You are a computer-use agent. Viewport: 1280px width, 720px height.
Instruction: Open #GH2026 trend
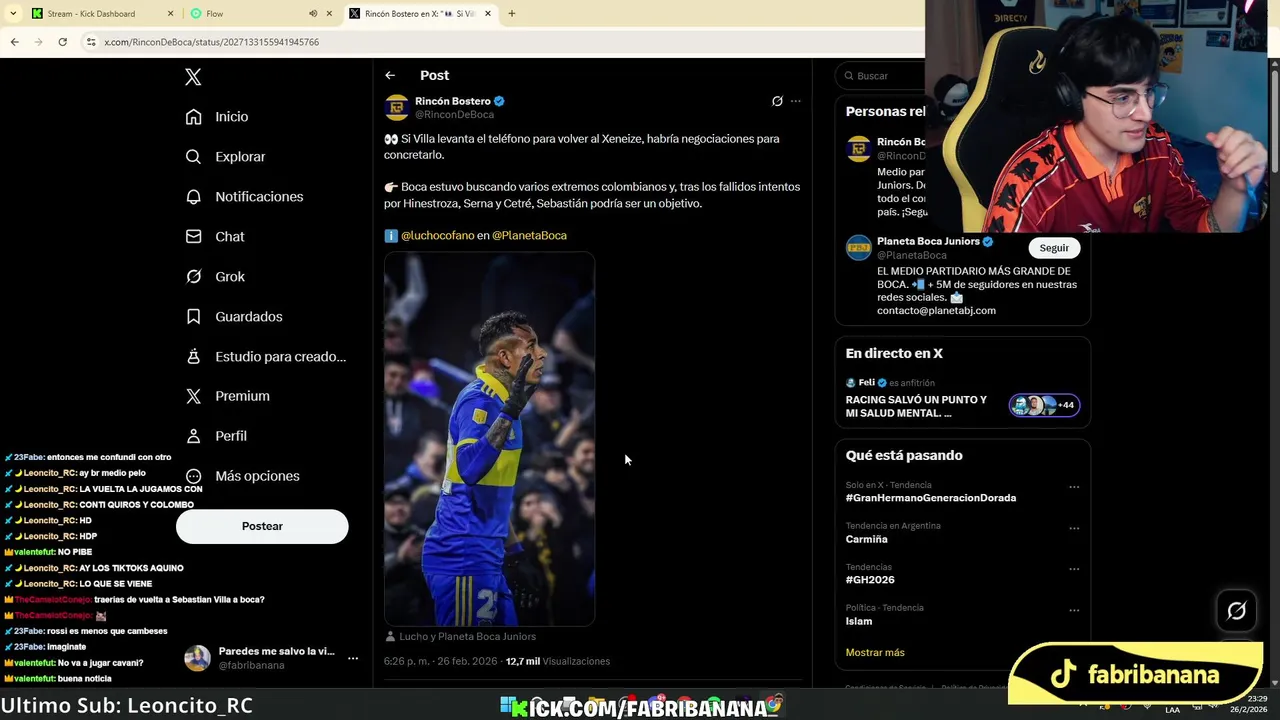coord(870,580)
